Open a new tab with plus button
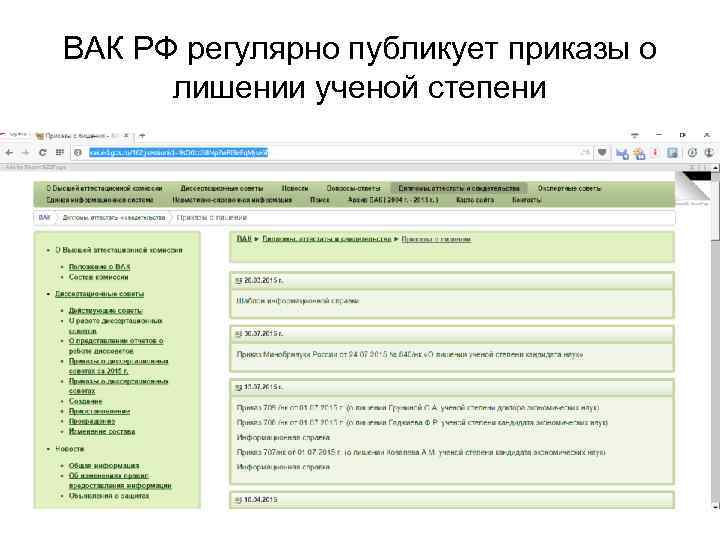Screen dimensions: 720x540 [x=142, y=136]
